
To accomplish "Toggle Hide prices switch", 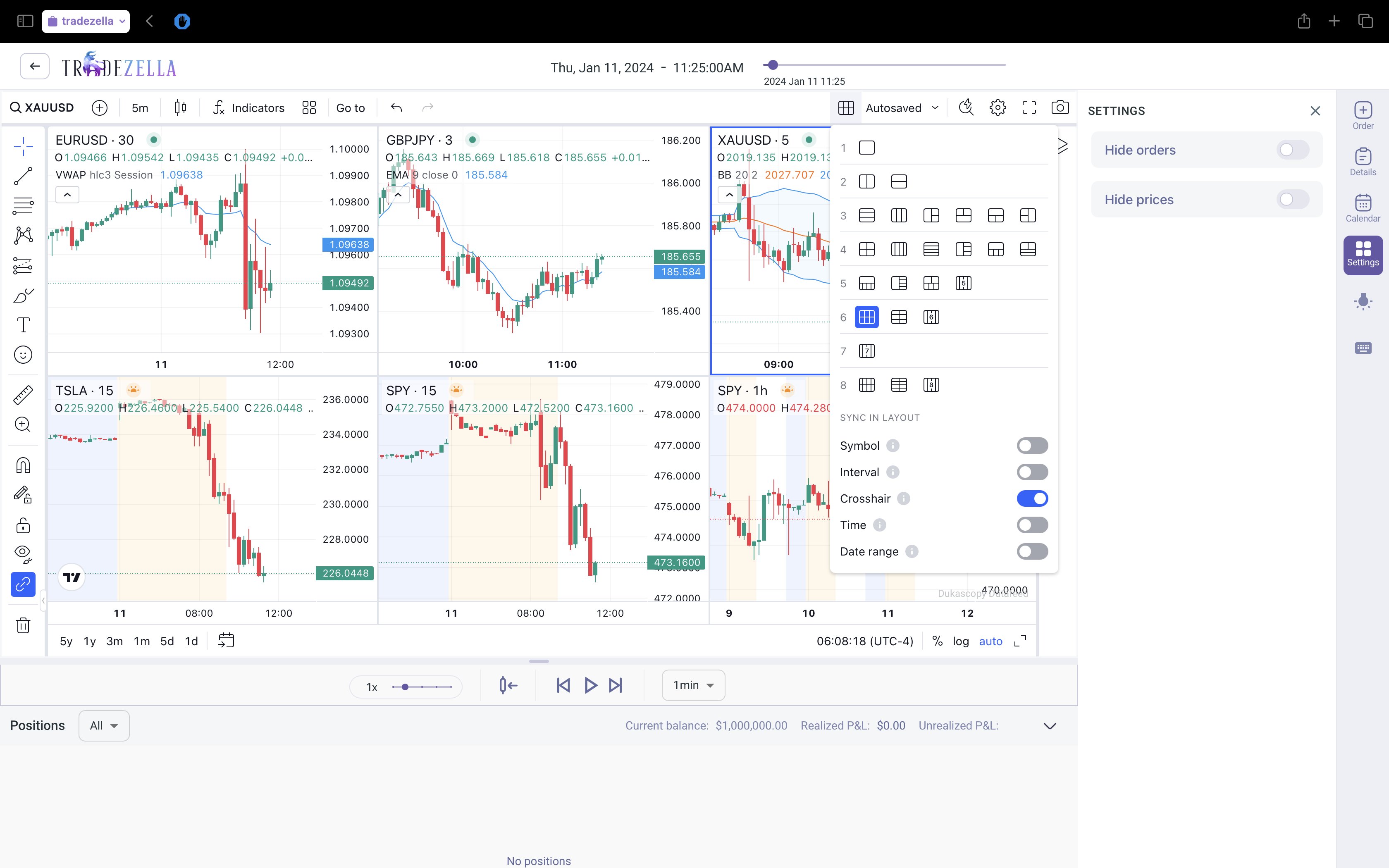I will (x=1293, y=199).
